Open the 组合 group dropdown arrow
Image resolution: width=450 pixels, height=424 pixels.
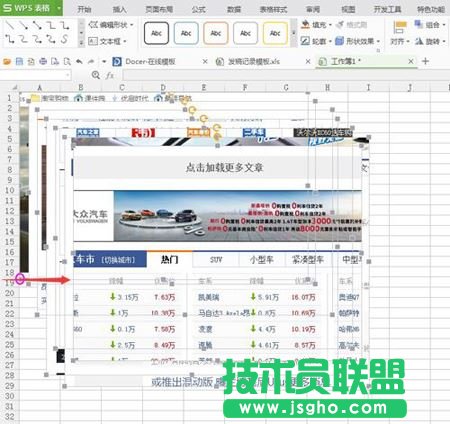[444, 25]
